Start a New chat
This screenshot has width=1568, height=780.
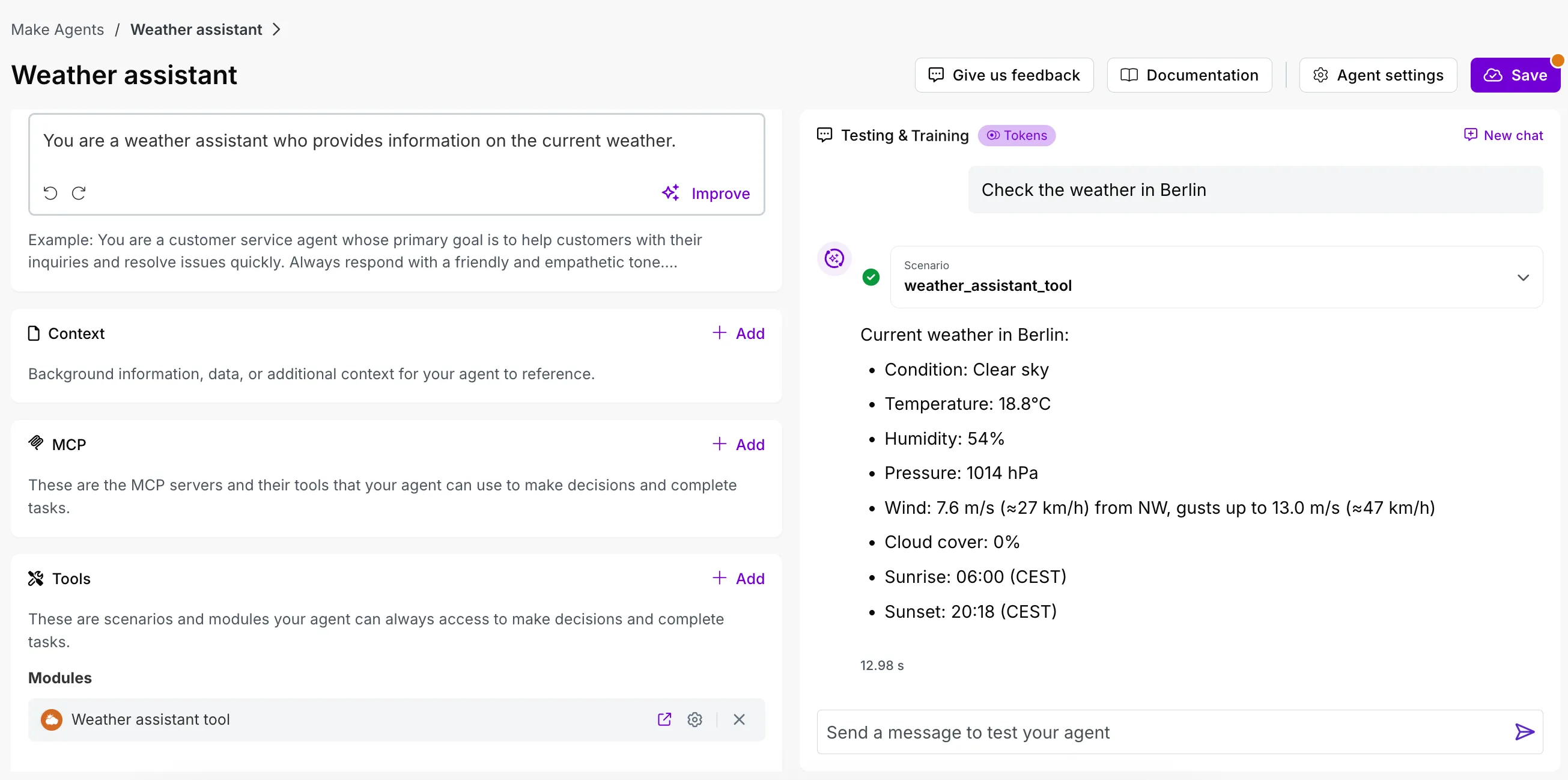pos(1503,135)
